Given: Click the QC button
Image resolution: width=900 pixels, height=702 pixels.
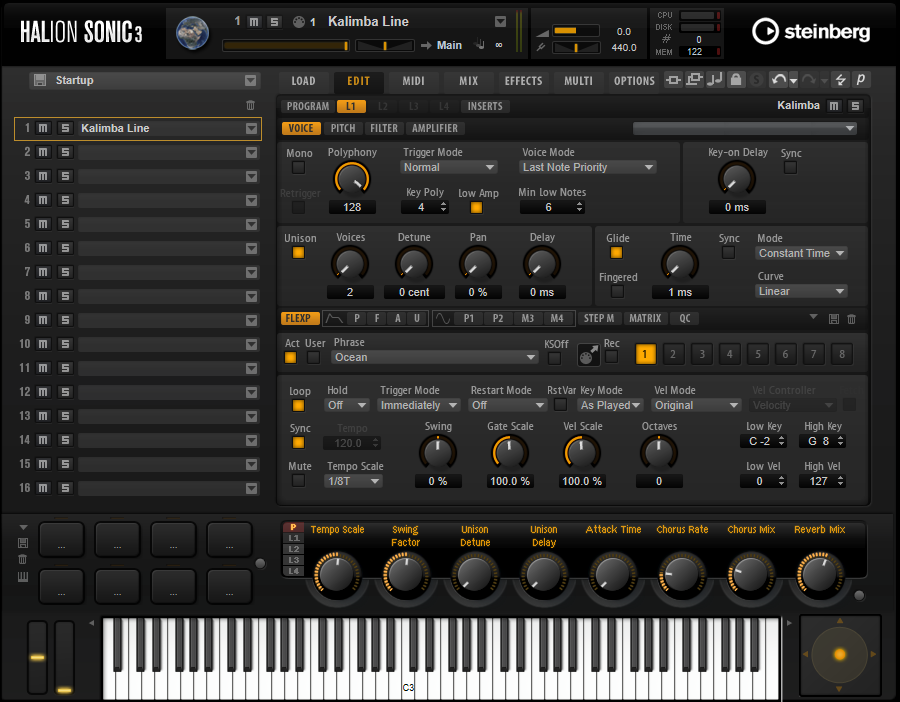Looking at the screenshot, I should tap(685, 319).
